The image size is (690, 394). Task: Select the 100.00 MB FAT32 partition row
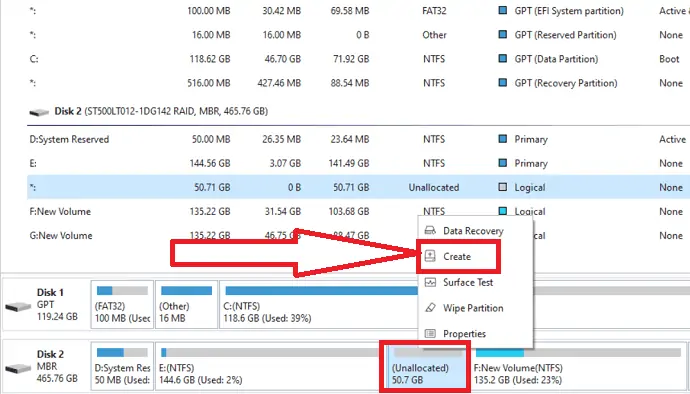pos(358,11)
